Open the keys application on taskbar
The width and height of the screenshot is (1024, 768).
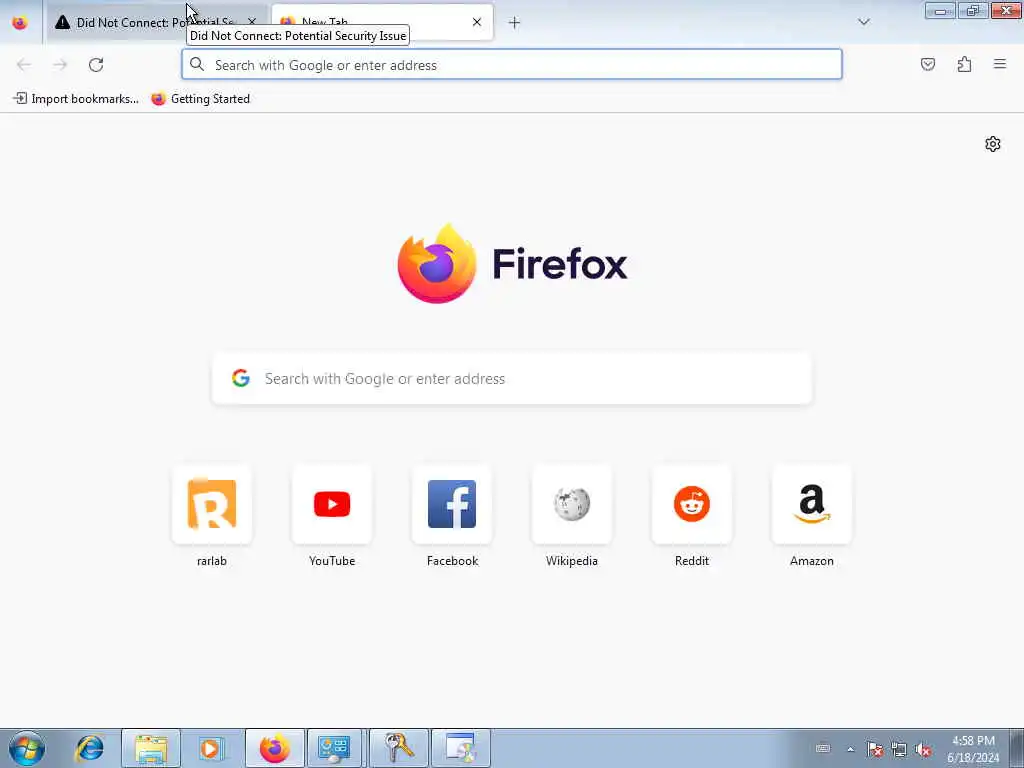click(x=398, y=748)
